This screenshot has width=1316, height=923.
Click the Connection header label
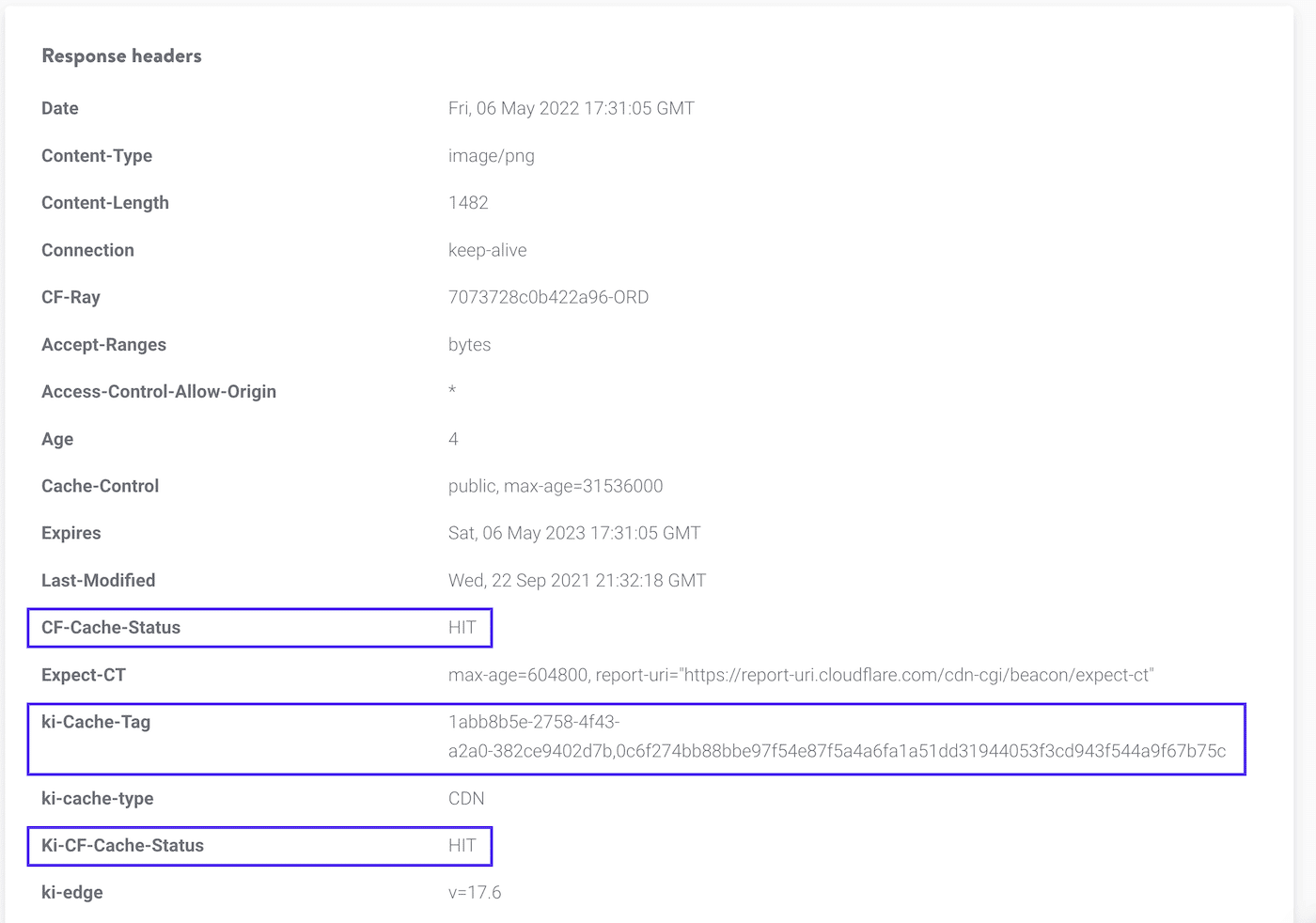click(x=87, y=250)
